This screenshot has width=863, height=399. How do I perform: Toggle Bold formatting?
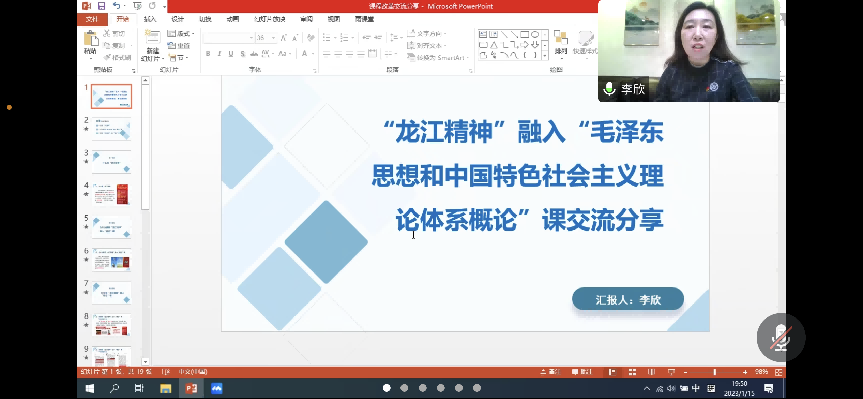coord(208,53)
